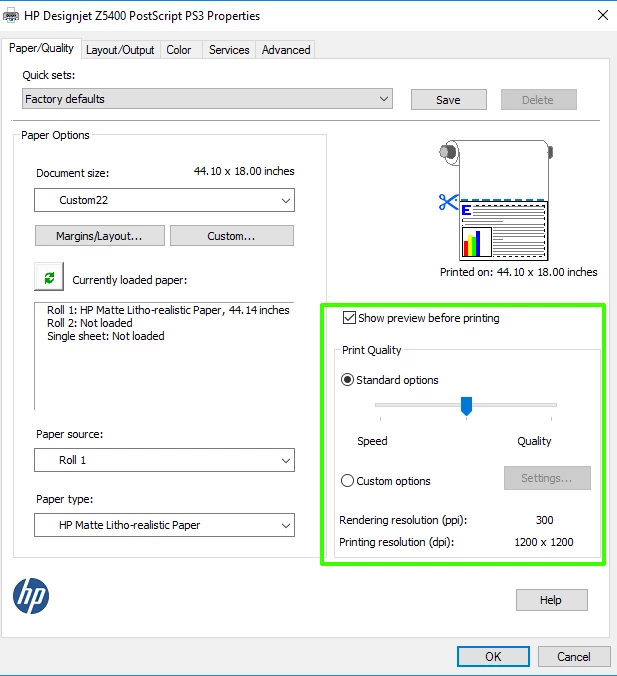Switch to the Paper/Quality tab
Image resolution: width=617 pixels, height=676 pixels.
click(41, 48)
